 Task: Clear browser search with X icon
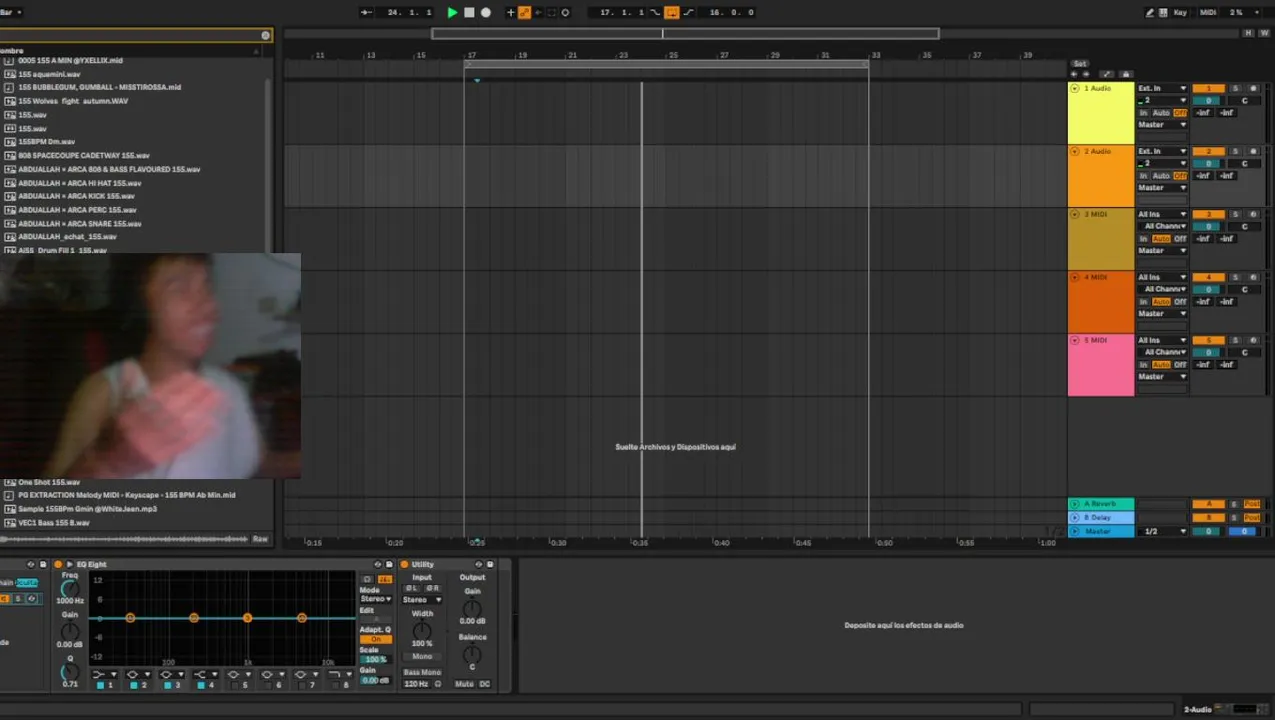click(x=265, y=35)
